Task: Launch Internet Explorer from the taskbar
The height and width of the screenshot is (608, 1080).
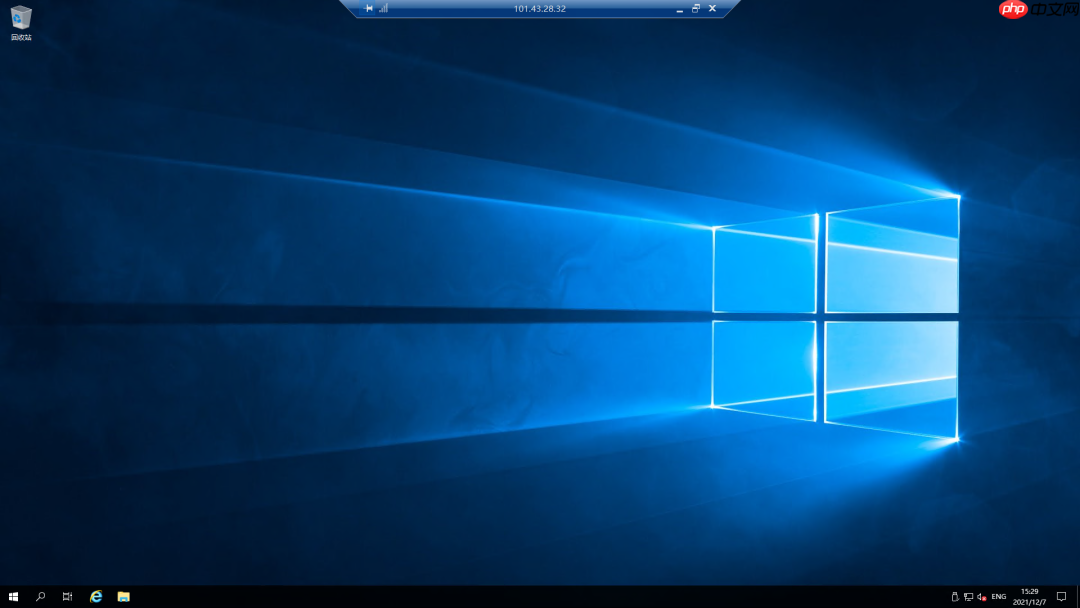Action: 96,596
